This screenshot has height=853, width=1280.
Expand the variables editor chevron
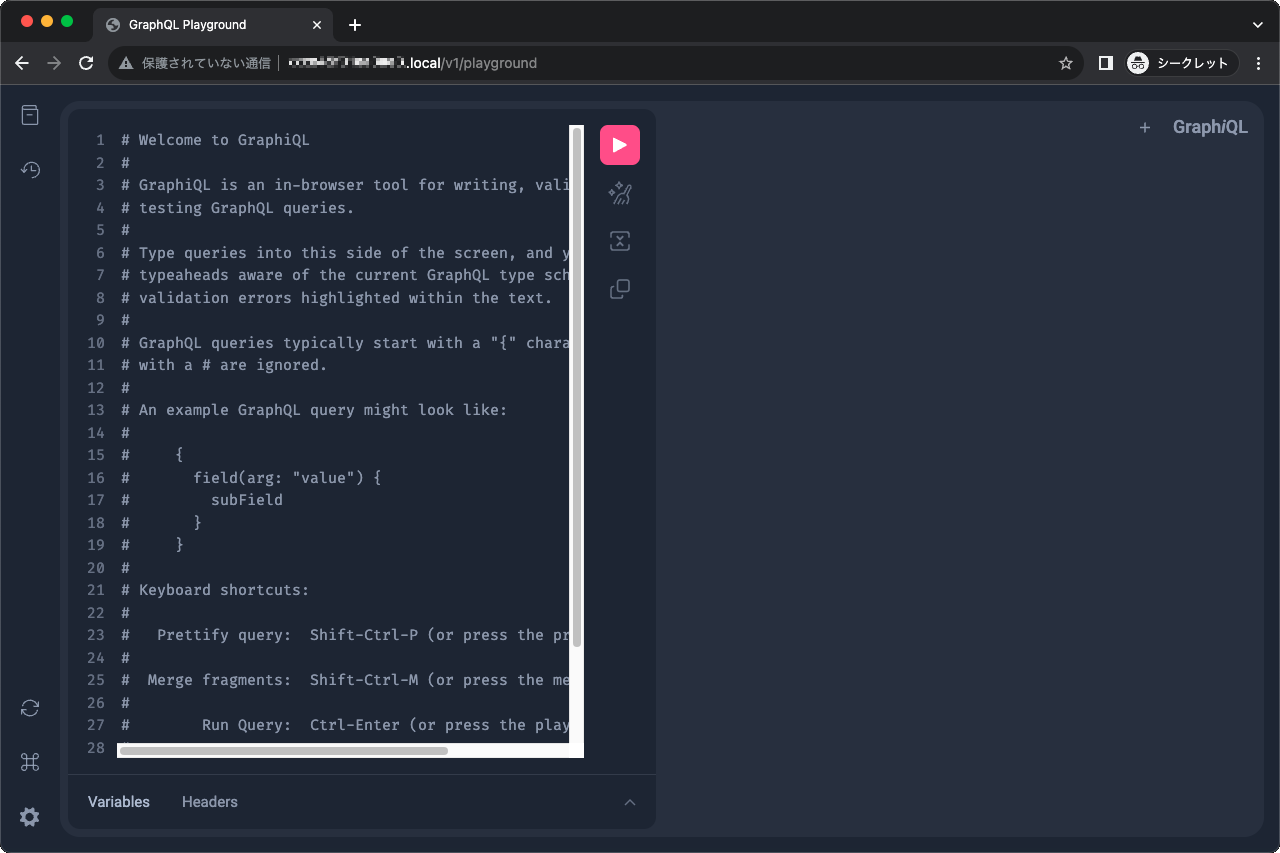click(630, 802)
